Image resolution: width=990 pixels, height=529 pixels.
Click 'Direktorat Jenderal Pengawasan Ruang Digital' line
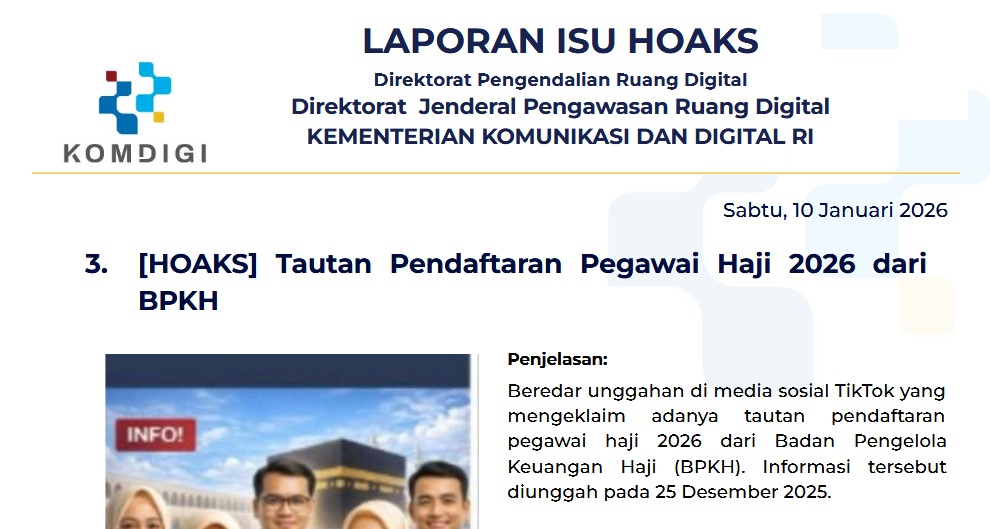click(560, 107)
